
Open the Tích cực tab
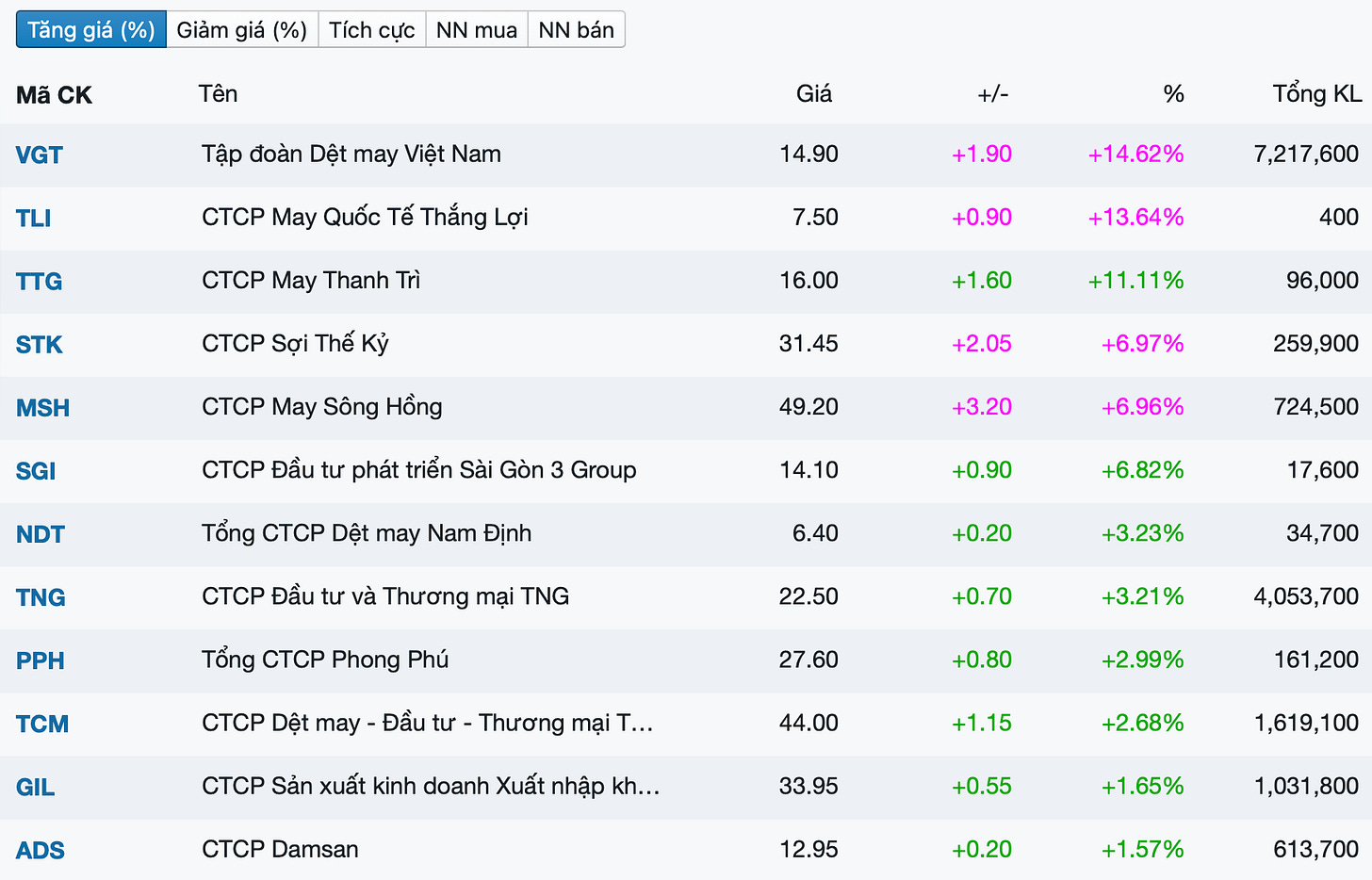(x=372, y=30)
